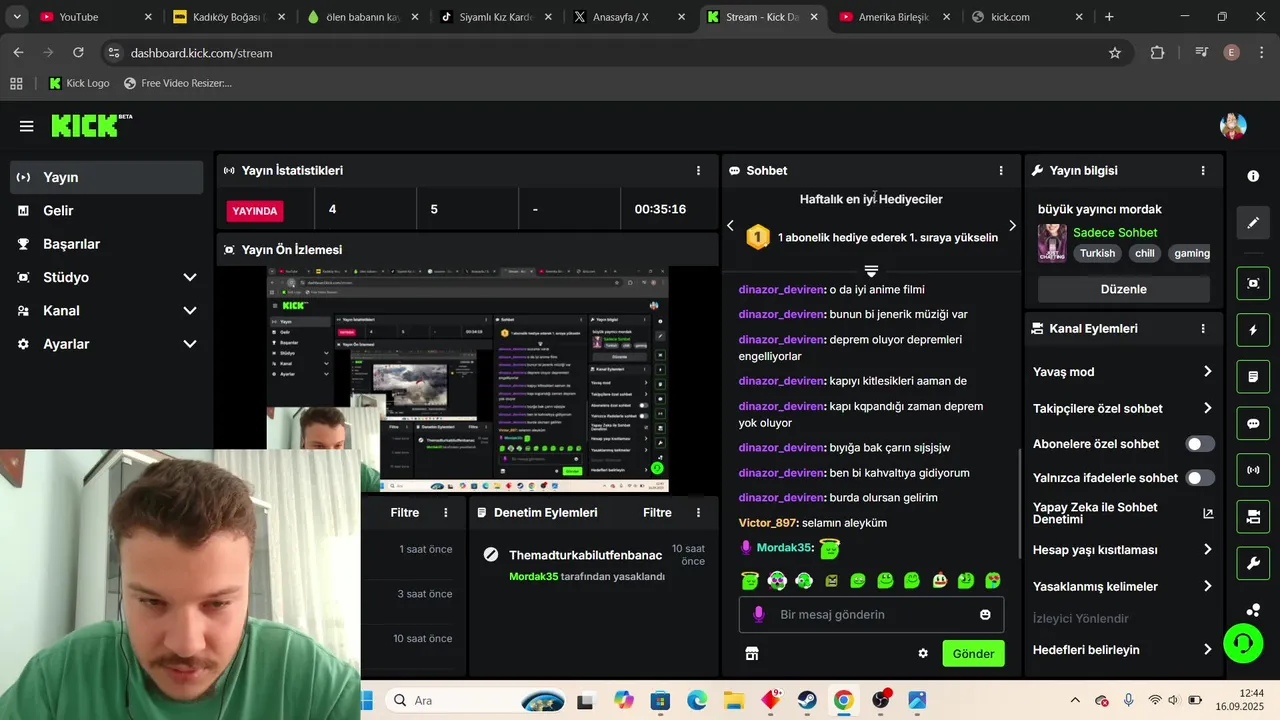Bookmark this page with the star icon
The width and height of the screenshot is (1280, 720).
pos(1115,53)
